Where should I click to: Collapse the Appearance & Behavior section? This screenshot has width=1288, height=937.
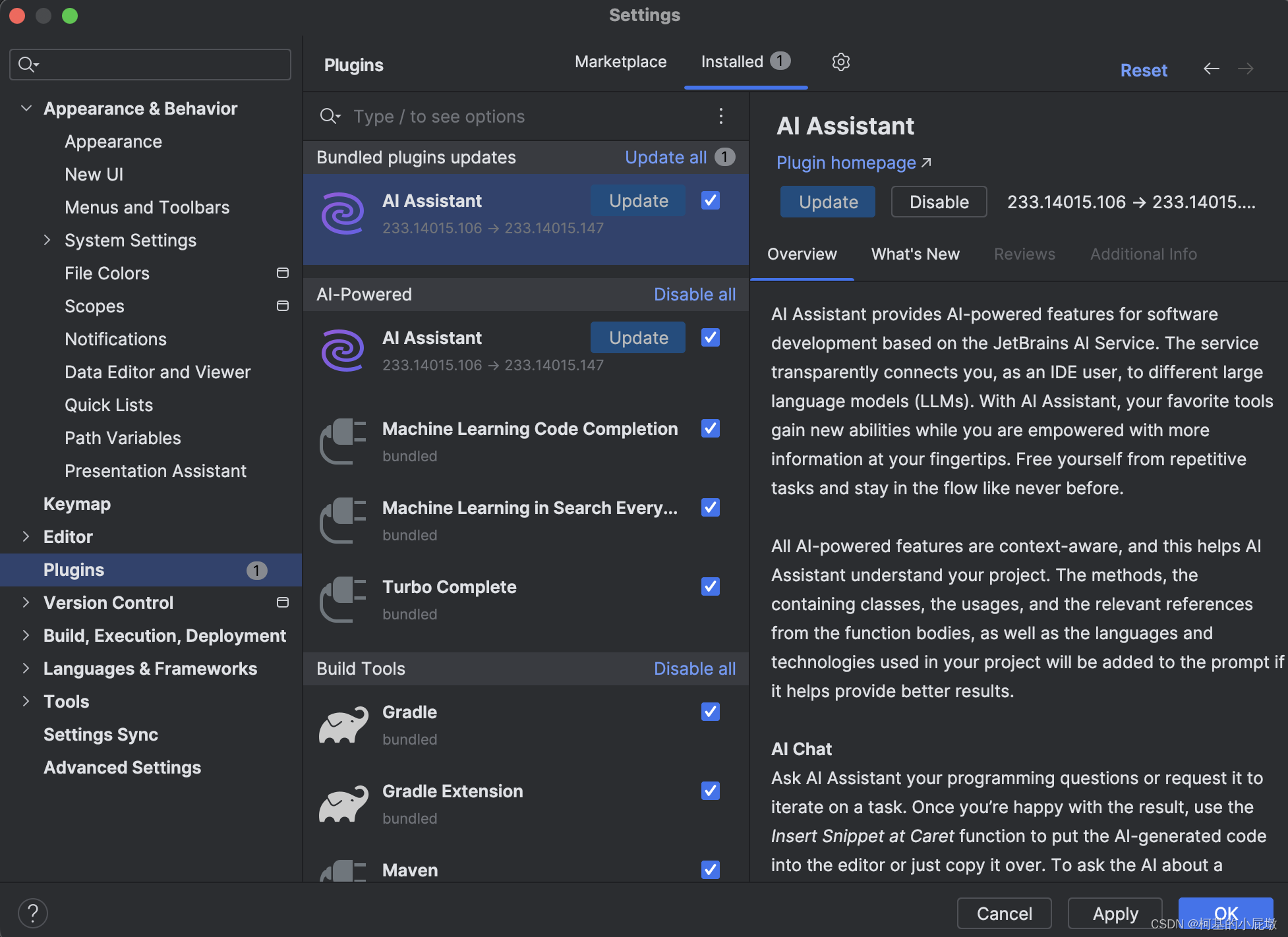point(26,109)
